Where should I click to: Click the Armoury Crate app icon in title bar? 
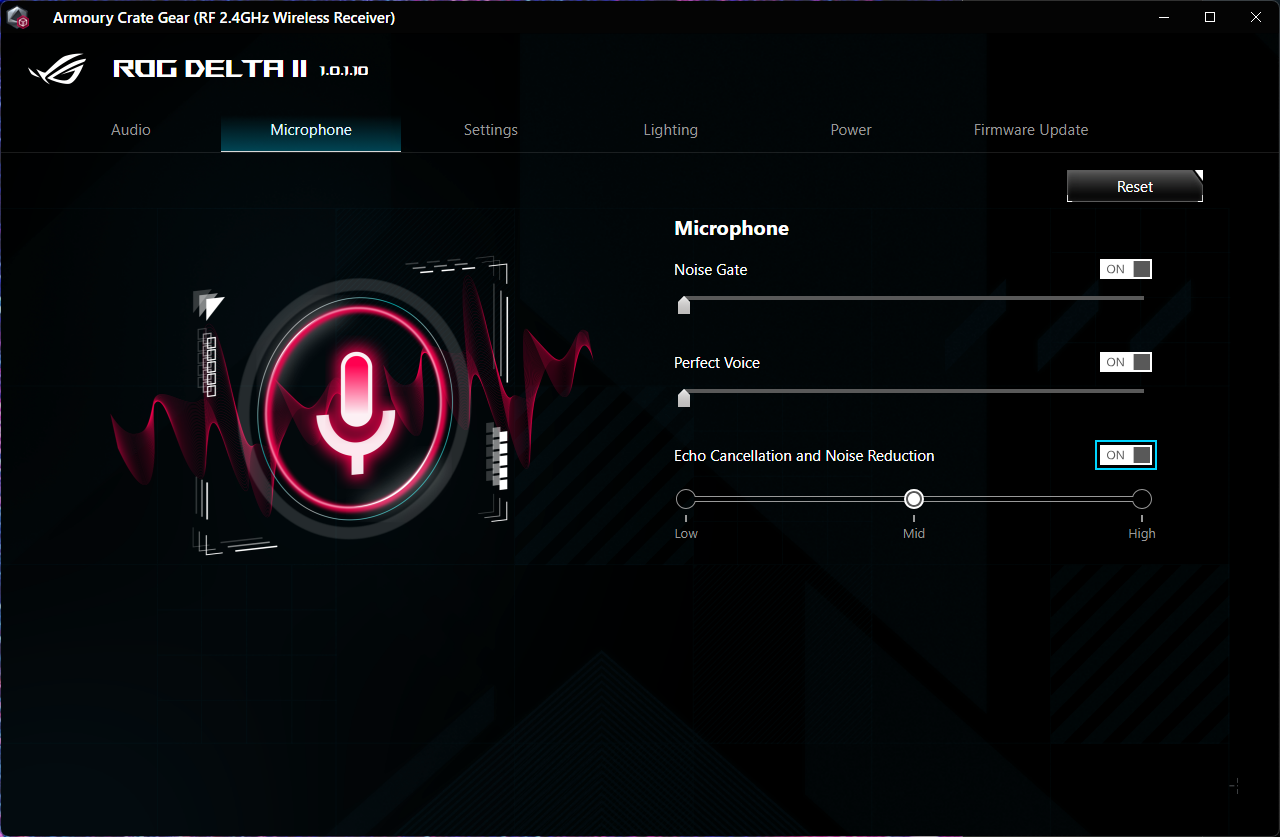(x=18, y=18)
